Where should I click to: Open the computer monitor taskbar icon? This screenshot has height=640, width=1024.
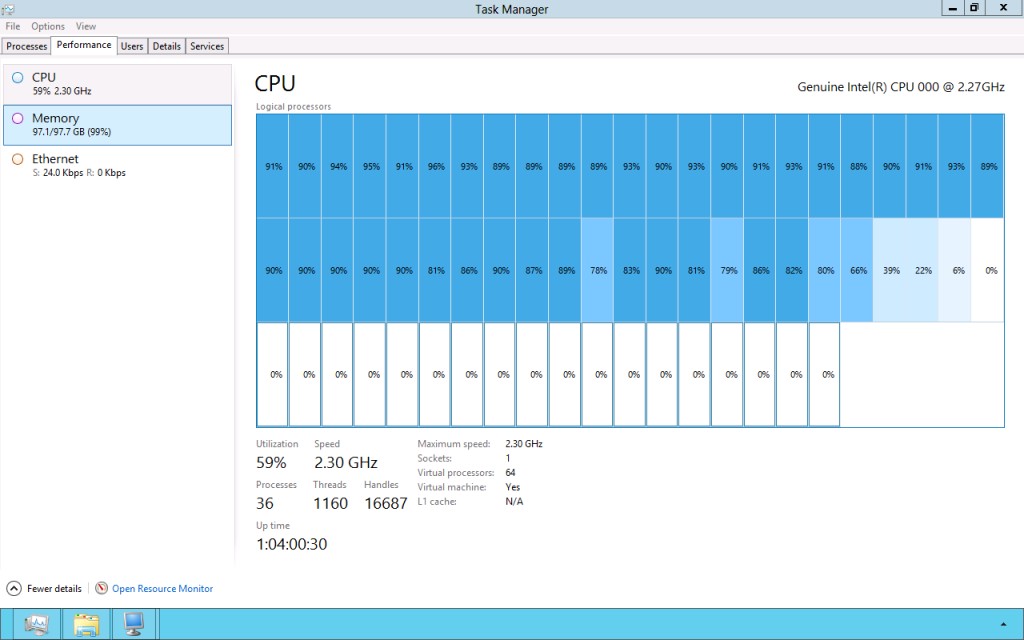coord(134,624)
